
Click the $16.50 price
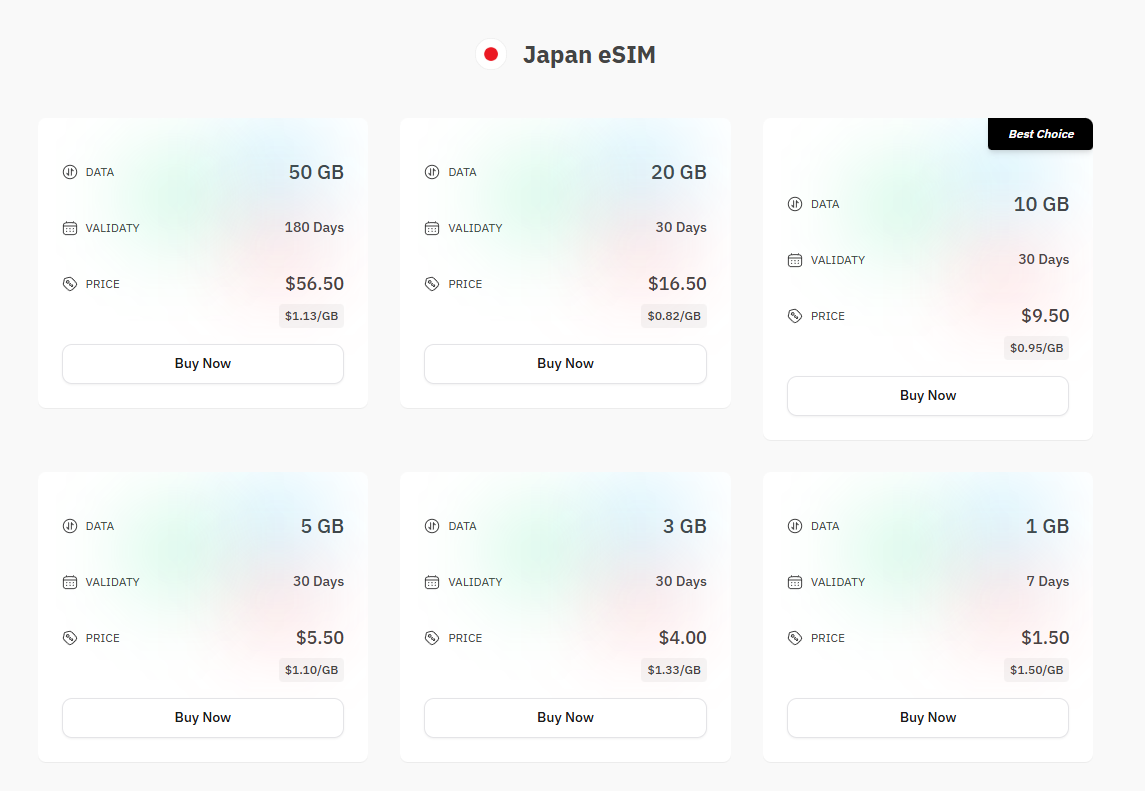[677, 283]
